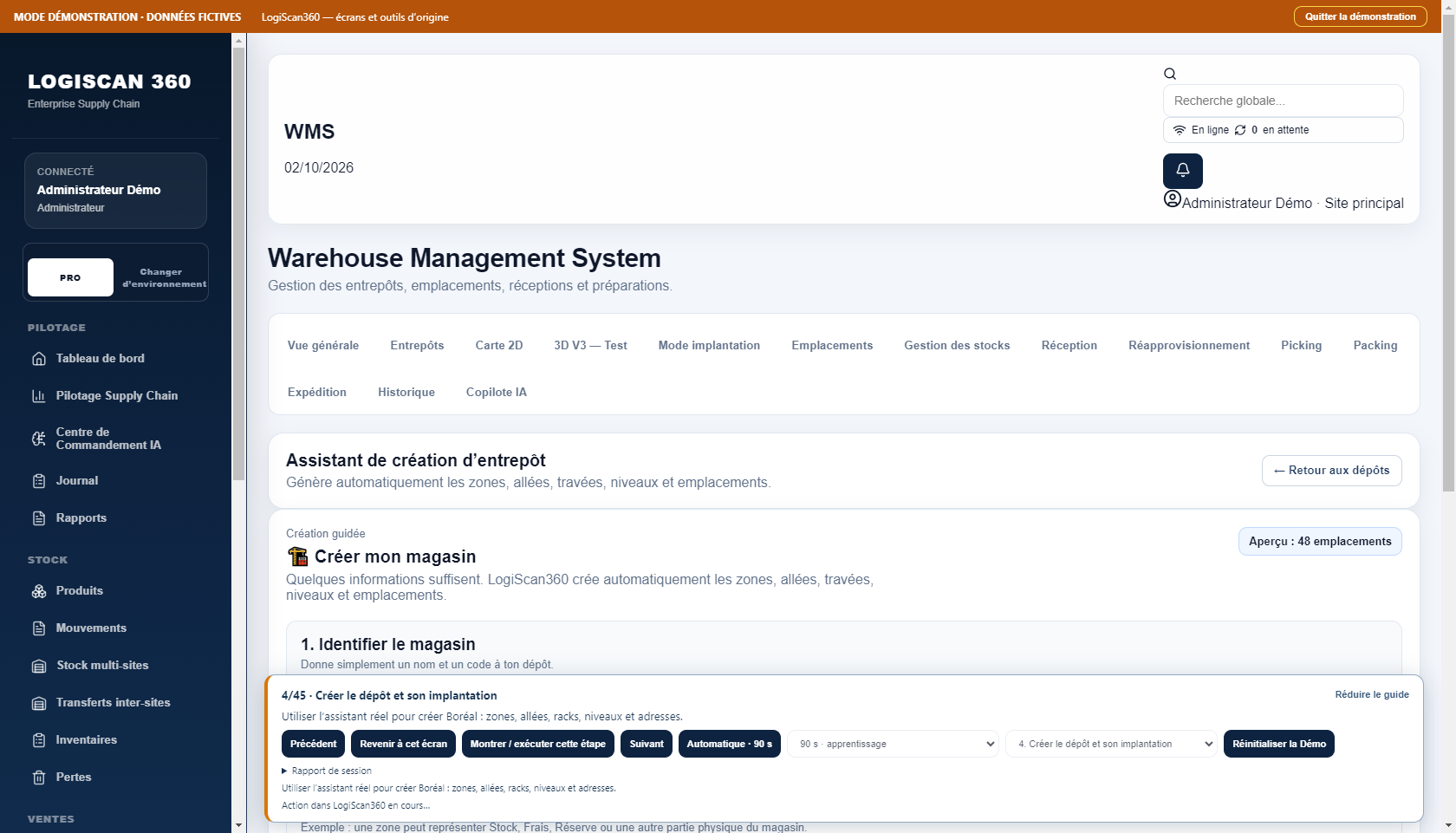
Task: Click the Stock multi-sites warehouse icon
Action: [39, 666]
